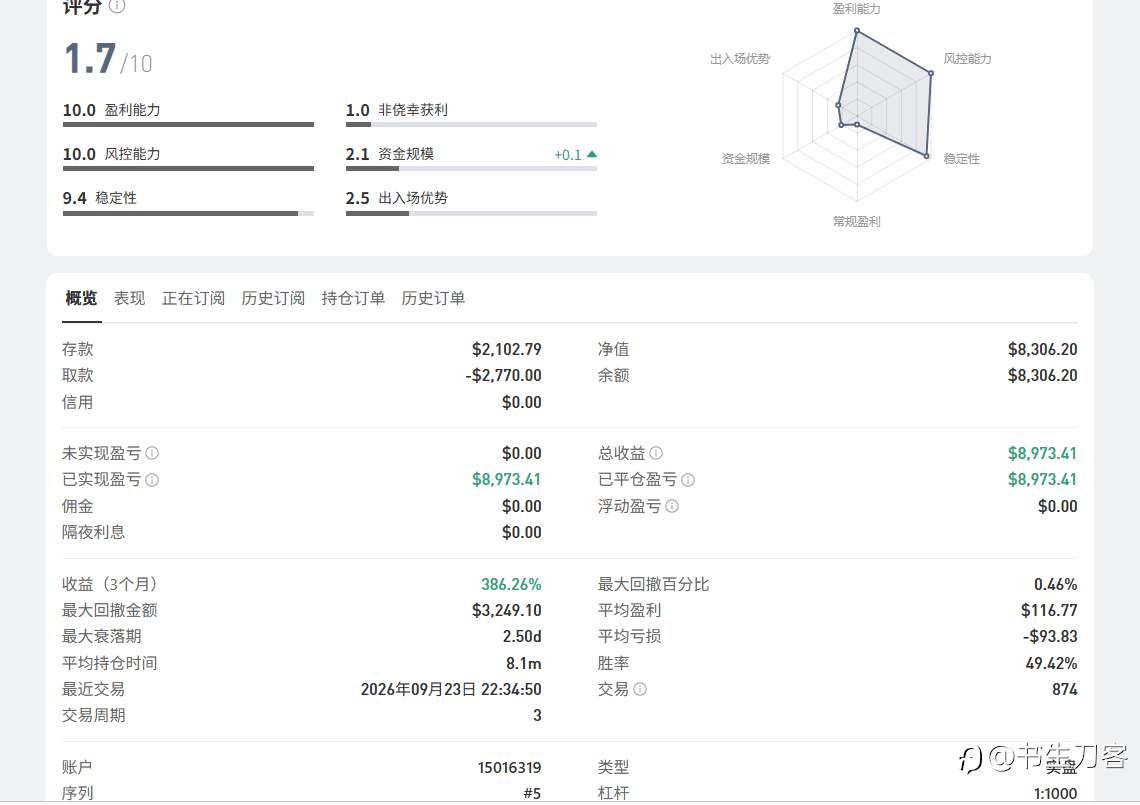Click the 1.7 overall score value

[x=90, y=58]
